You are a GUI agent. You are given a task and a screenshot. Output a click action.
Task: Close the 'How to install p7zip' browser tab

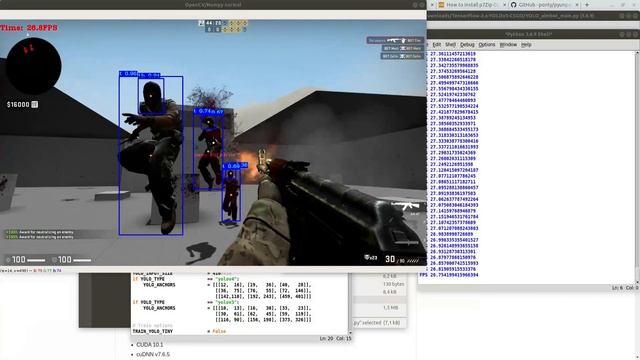504,5
